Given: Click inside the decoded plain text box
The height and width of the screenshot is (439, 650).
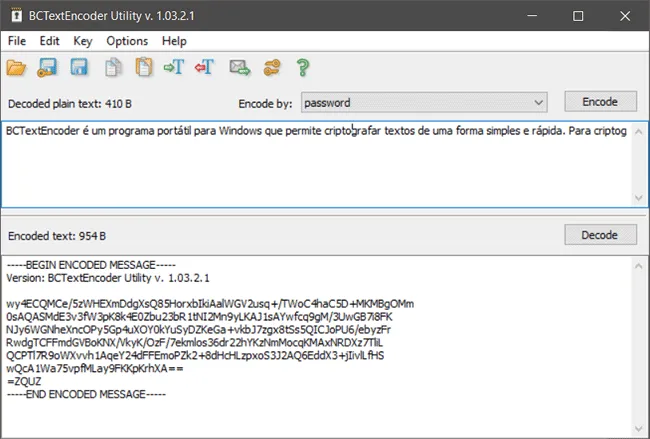Looking at the screenshot, I should point(317,165).
